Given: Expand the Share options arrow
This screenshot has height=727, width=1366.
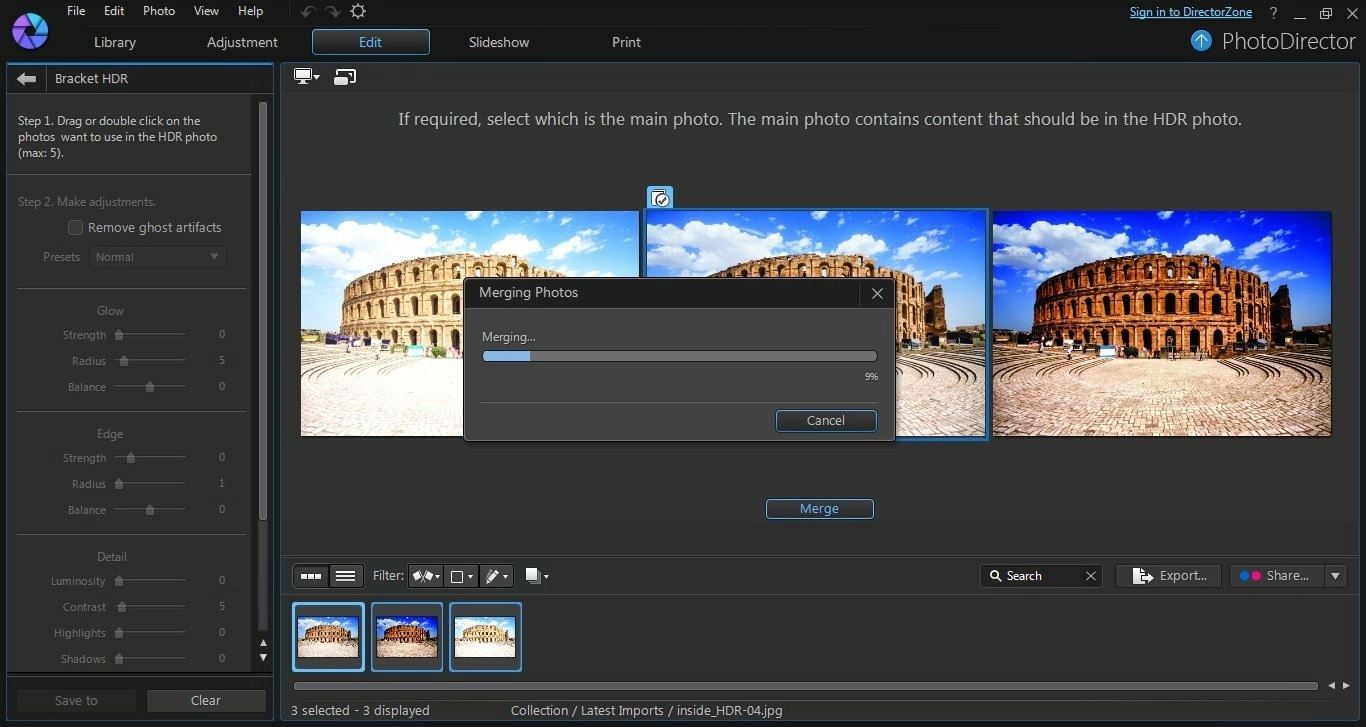Looking at the screenshot, I should (x=1335, y=576).
